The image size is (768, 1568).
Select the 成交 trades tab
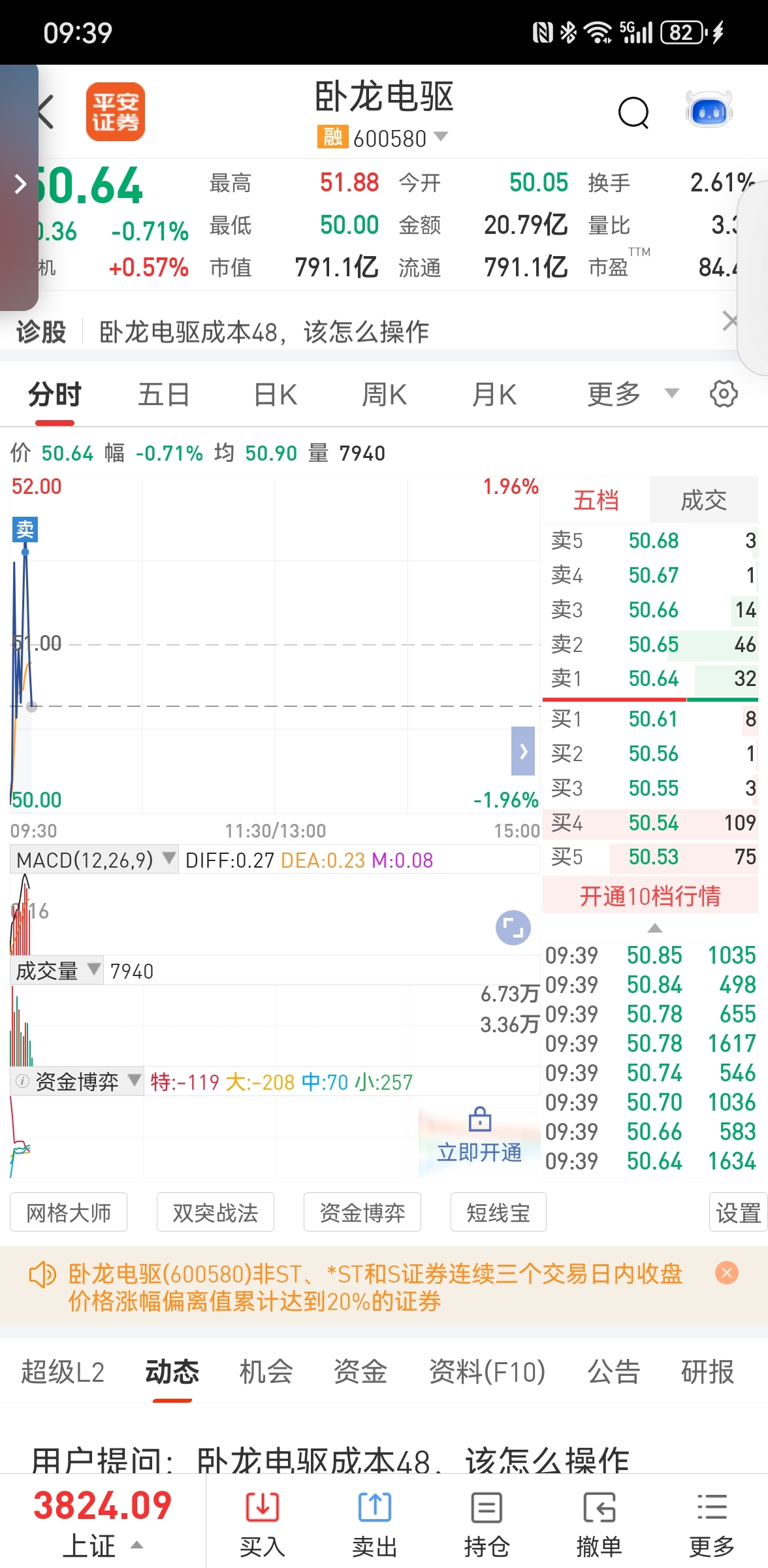pos(703,500)
